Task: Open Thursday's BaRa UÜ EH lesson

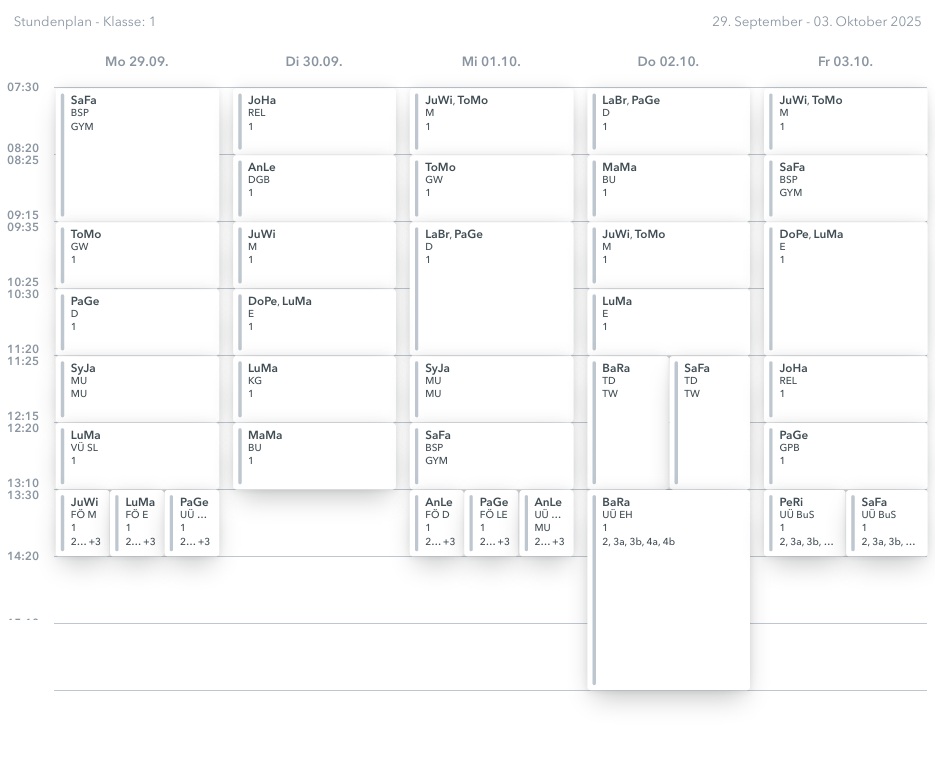Action: pos(669,589)
